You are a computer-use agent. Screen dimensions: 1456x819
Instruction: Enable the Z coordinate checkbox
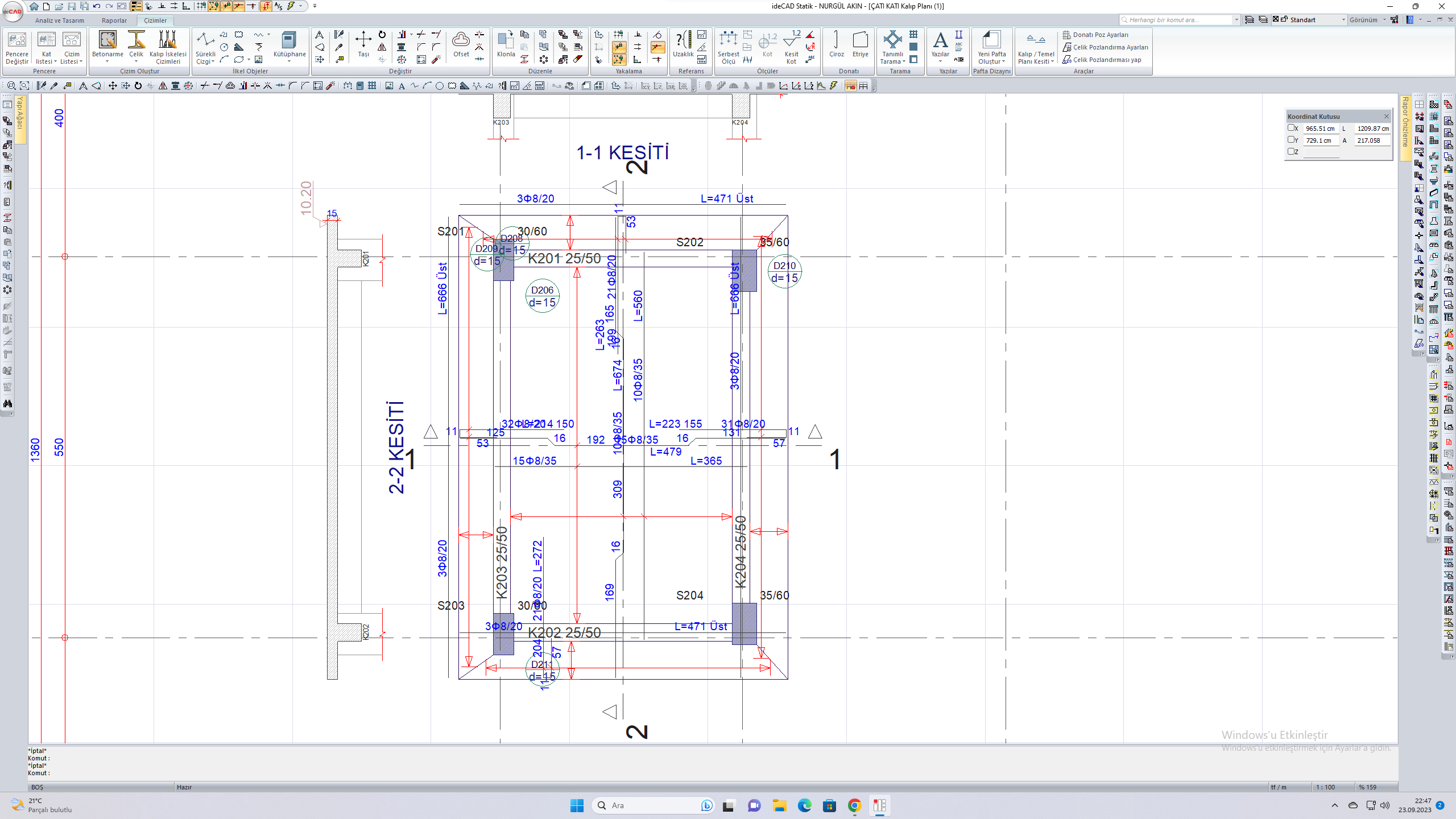click(1291, 151)
